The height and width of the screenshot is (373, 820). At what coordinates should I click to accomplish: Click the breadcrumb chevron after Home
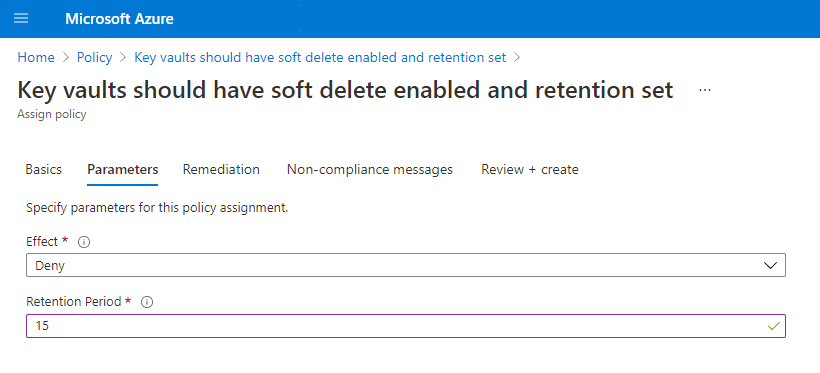66,58
